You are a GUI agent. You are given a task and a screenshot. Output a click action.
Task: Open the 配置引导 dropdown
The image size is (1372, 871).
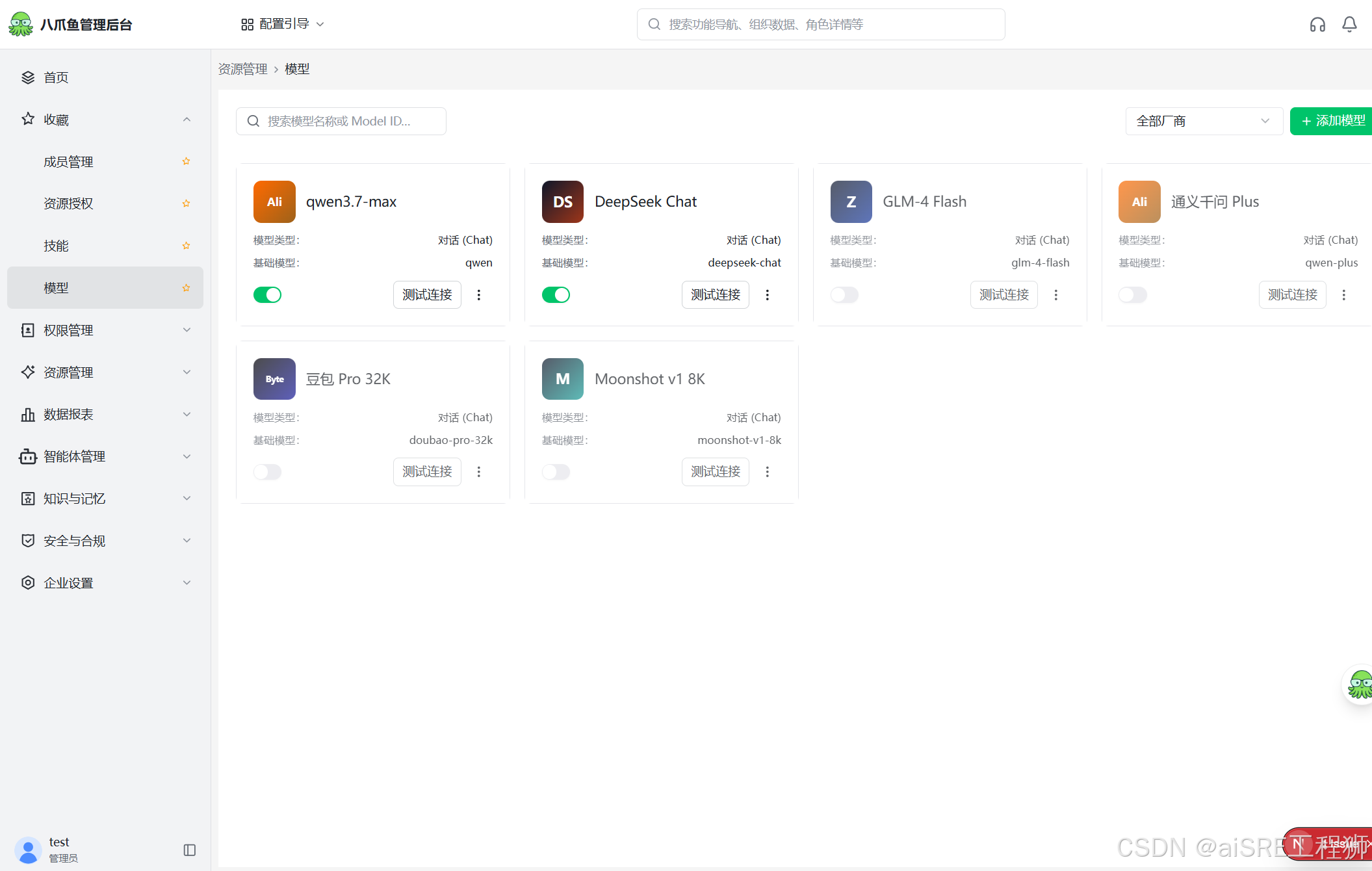(283, 24)
